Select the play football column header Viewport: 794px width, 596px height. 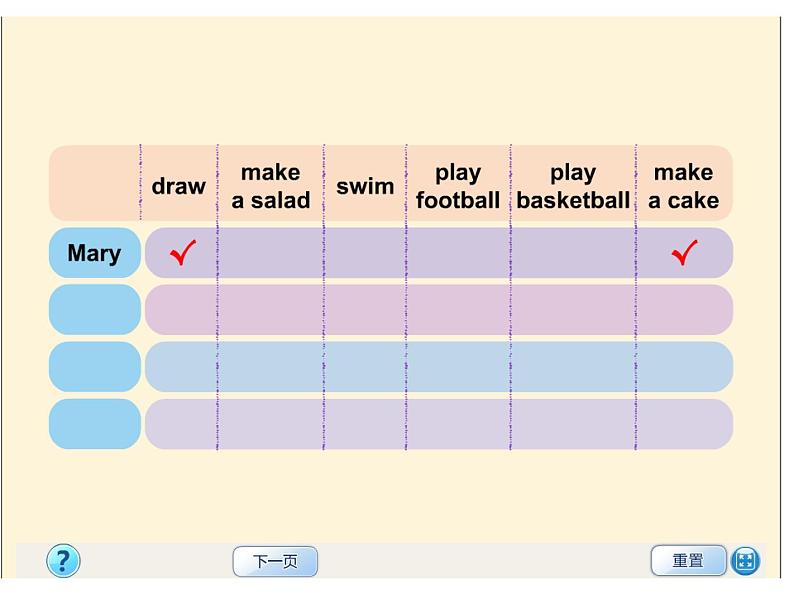(x=458, y=186)
